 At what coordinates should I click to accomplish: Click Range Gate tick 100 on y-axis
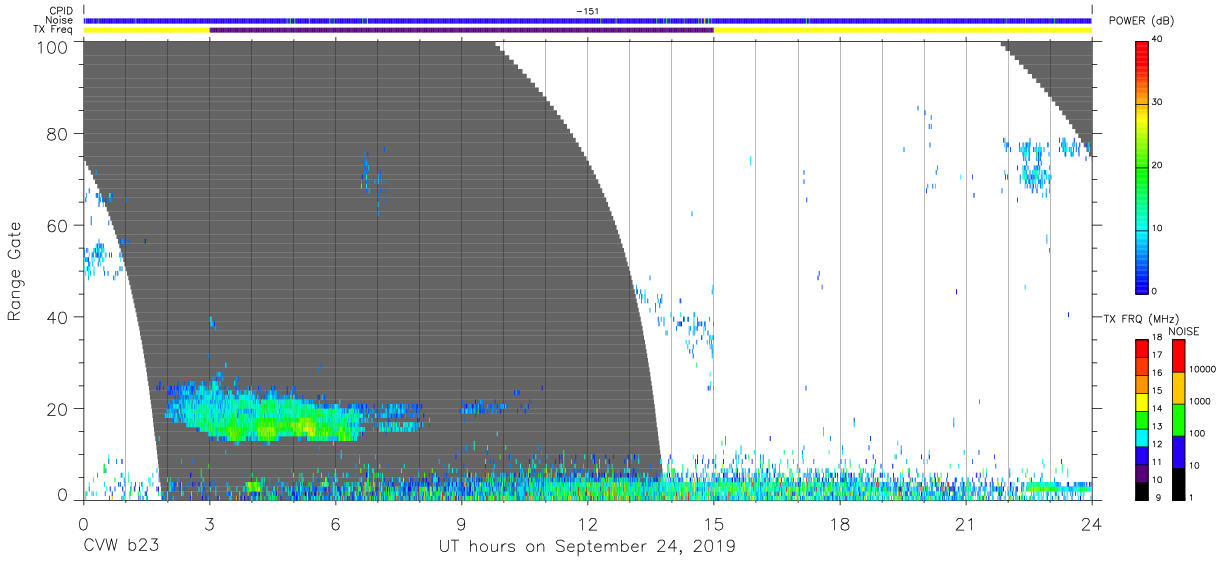click(x=53, y=46)
